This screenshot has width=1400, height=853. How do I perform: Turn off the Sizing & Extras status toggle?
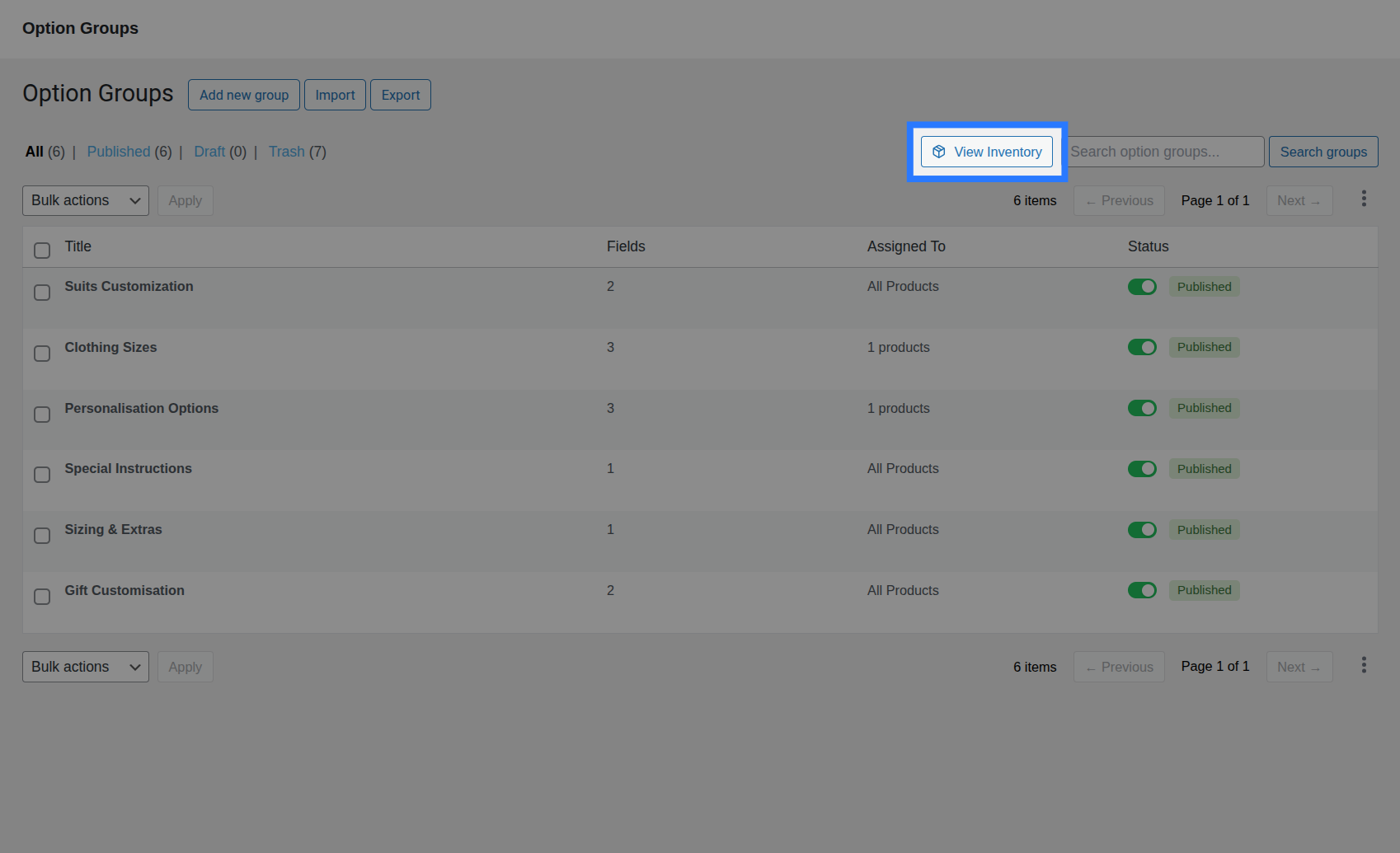pos(1142,530)
